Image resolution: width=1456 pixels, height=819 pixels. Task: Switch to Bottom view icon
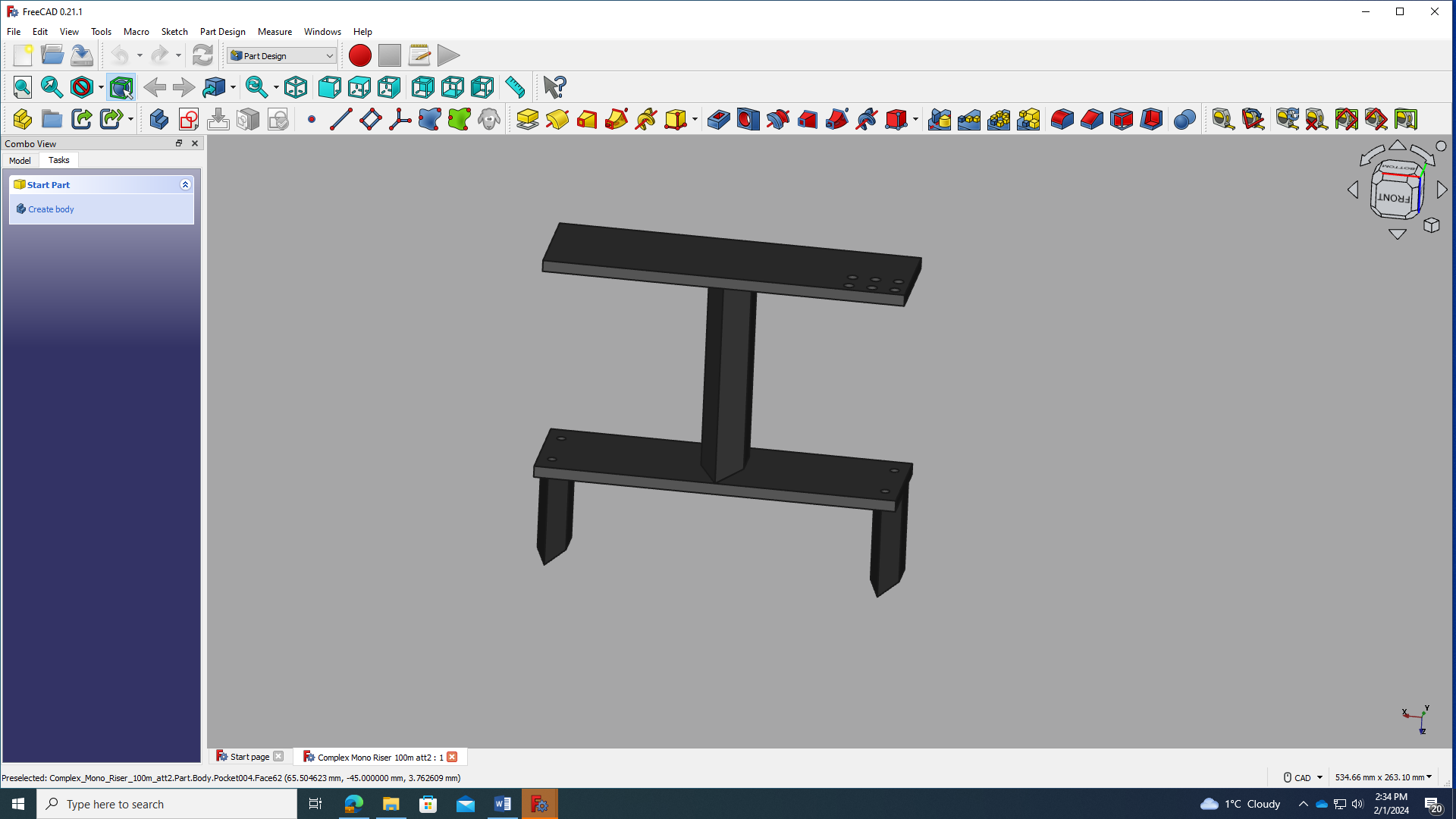click(453, 87)
